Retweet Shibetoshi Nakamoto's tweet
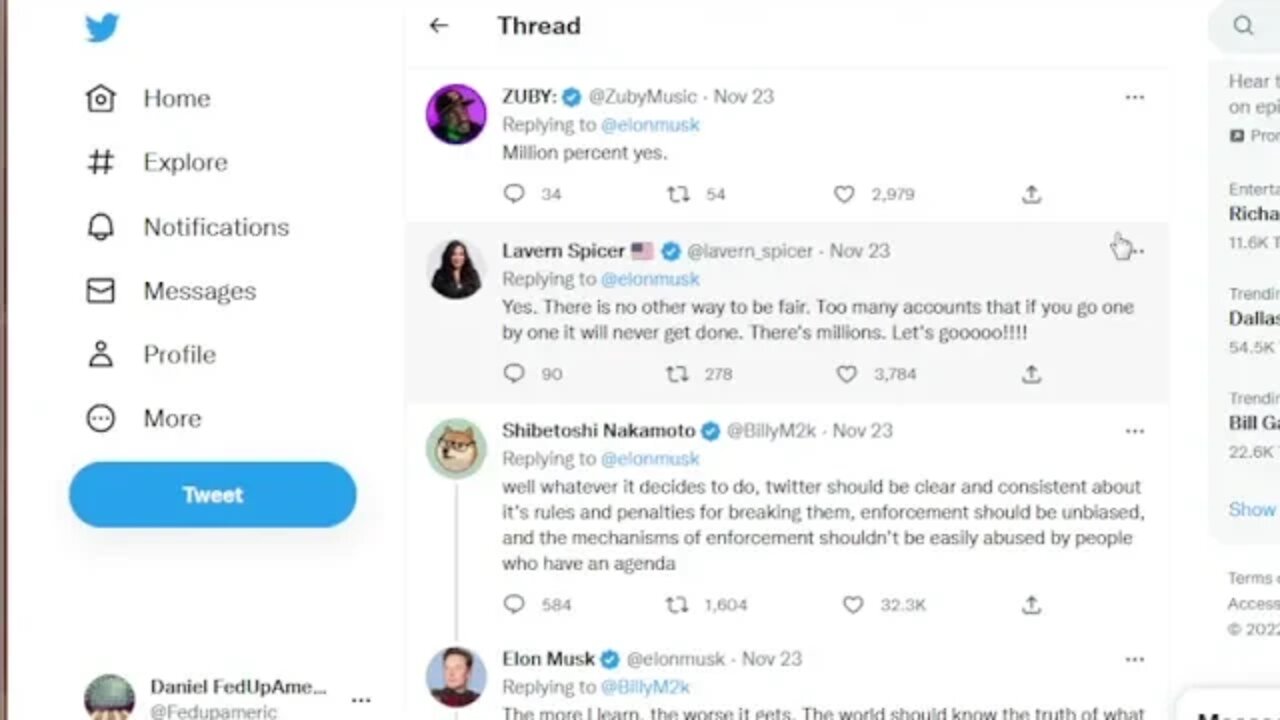 point(677,605)
